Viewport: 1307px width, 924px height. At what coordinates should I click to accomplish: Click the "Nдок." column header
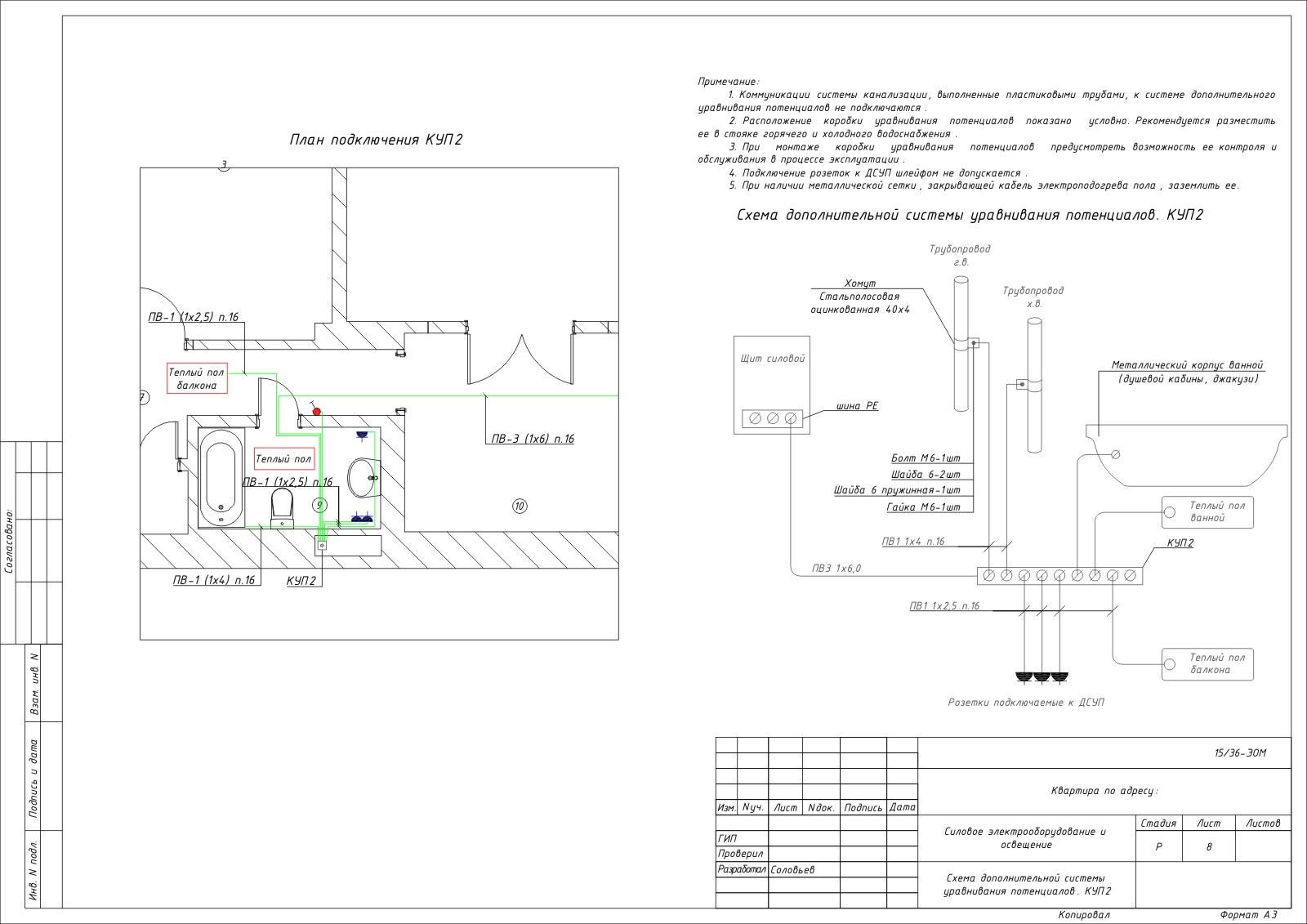tap(821, 807)
